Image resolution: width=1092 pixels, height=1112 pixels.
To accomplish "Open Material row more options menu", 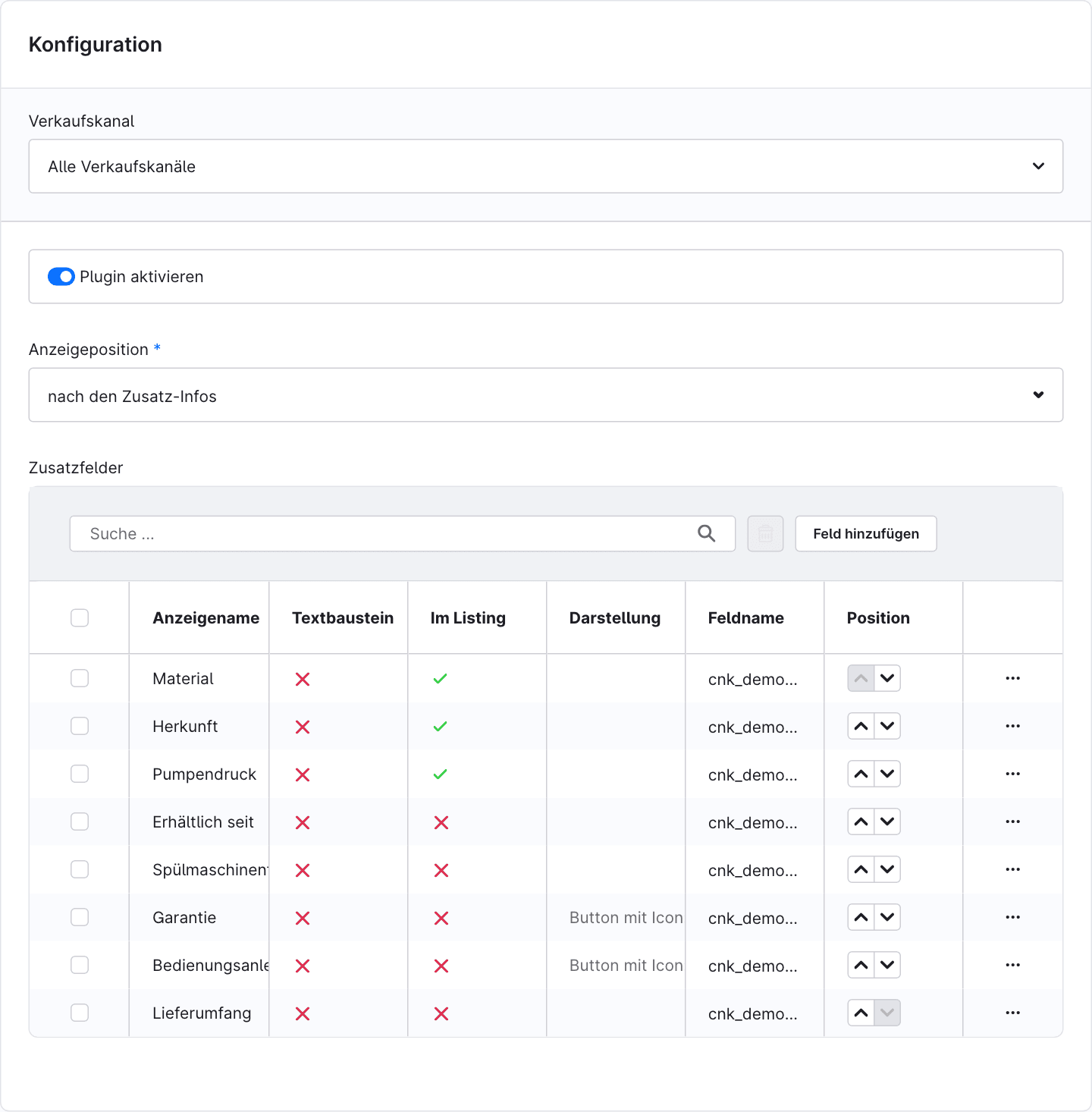I will click(1012, 678).
